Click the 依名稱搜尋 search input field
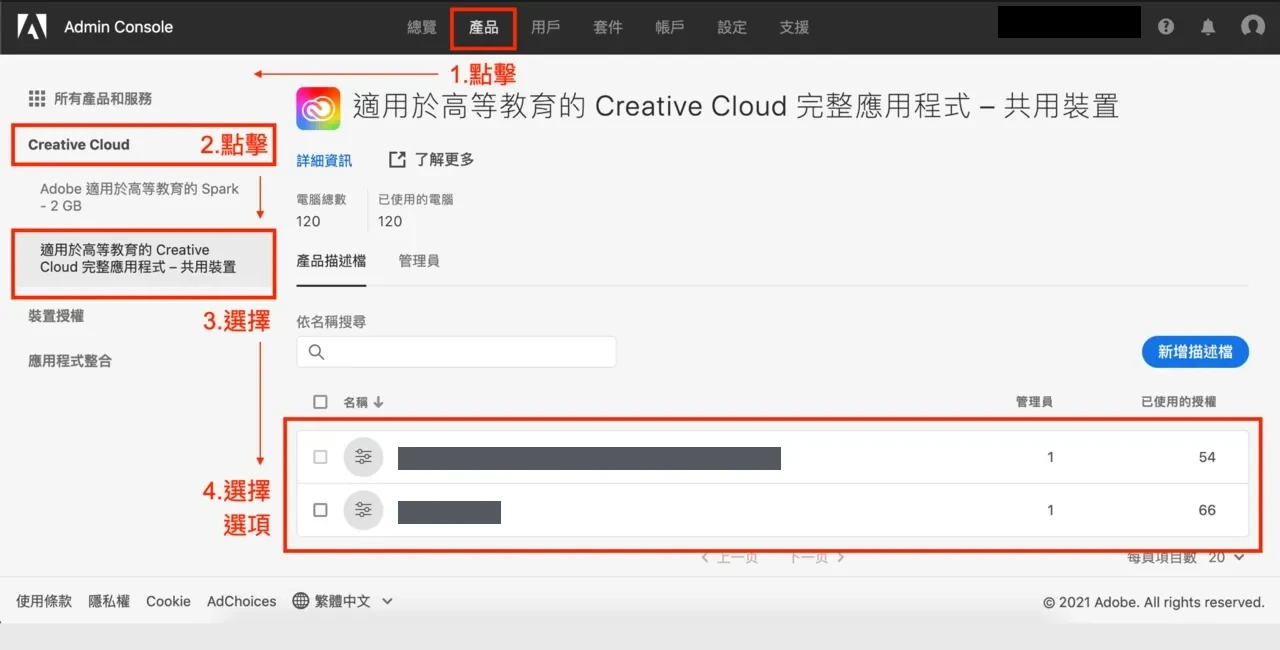The width and height of the screenshot is (1280, 650). (x=456, y=352)
